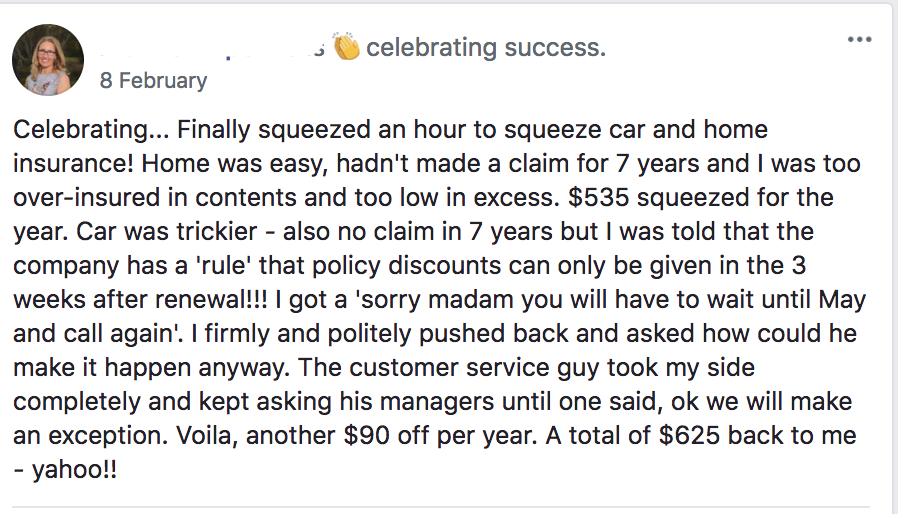Click the '8 February' post timestamp

153,81
